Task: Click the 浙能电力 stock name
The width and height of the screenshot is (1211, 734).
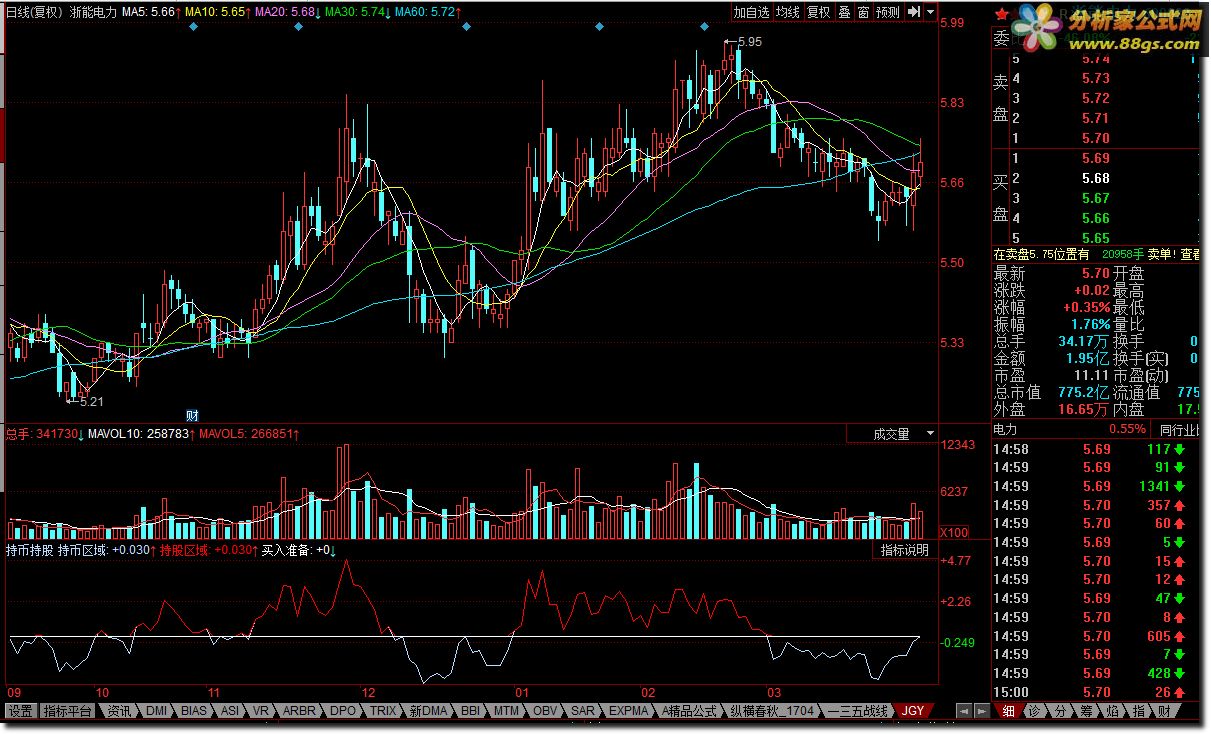Action: [x=93, y=12]
